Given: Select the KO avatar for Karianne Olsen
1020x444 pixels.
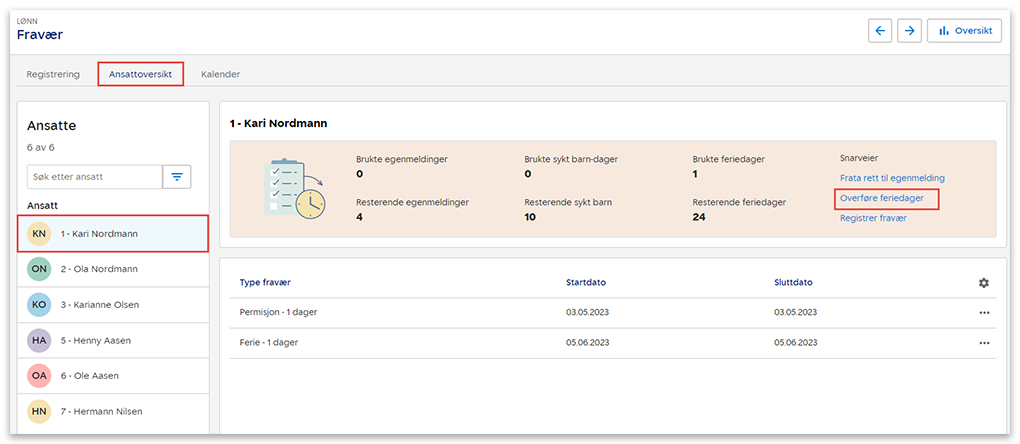Looking at the screenshot, I should click(39, 305).
